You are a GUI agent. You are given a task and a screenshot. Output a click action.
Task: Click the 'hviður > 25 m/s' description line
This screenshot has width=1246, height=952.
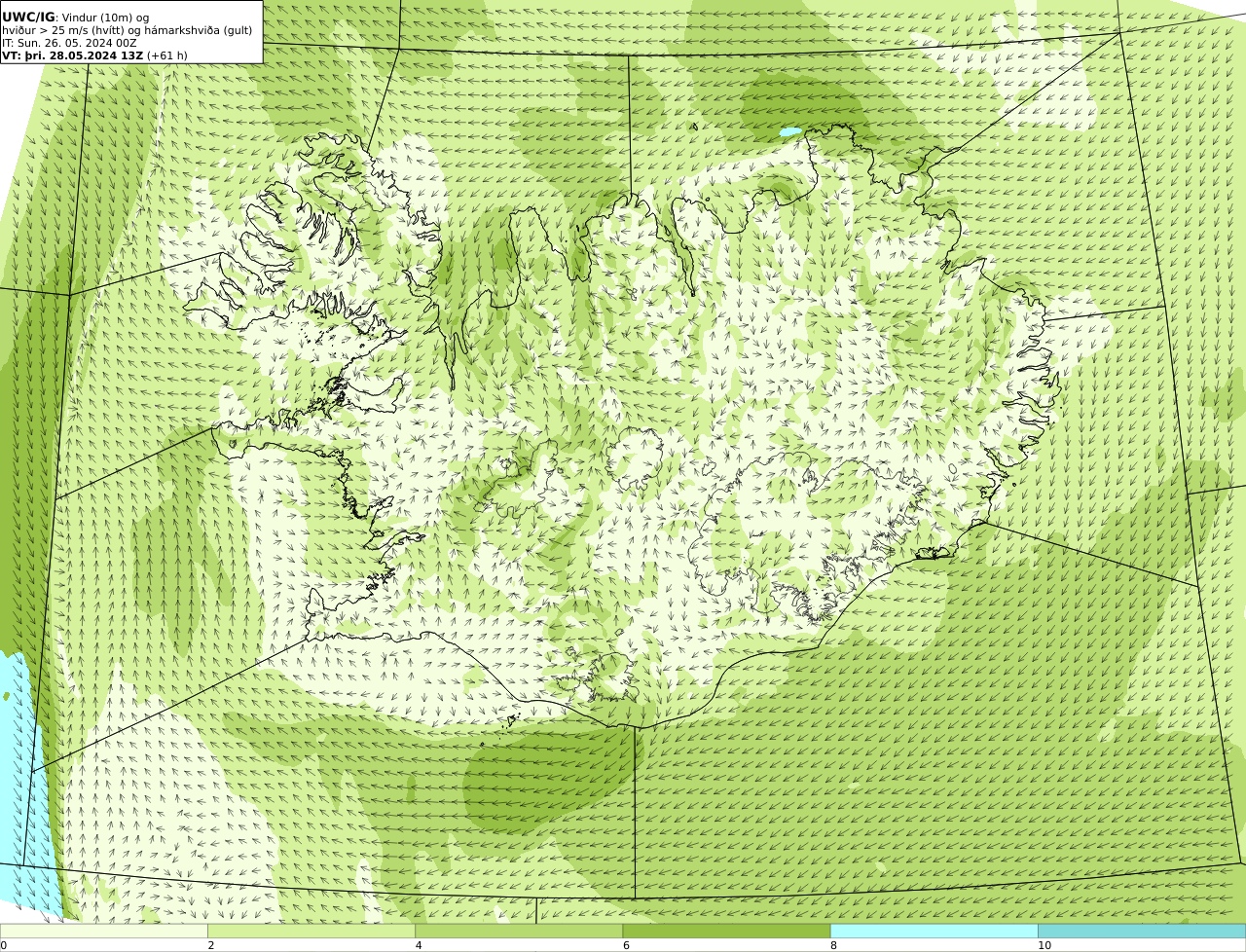point(127,30)
